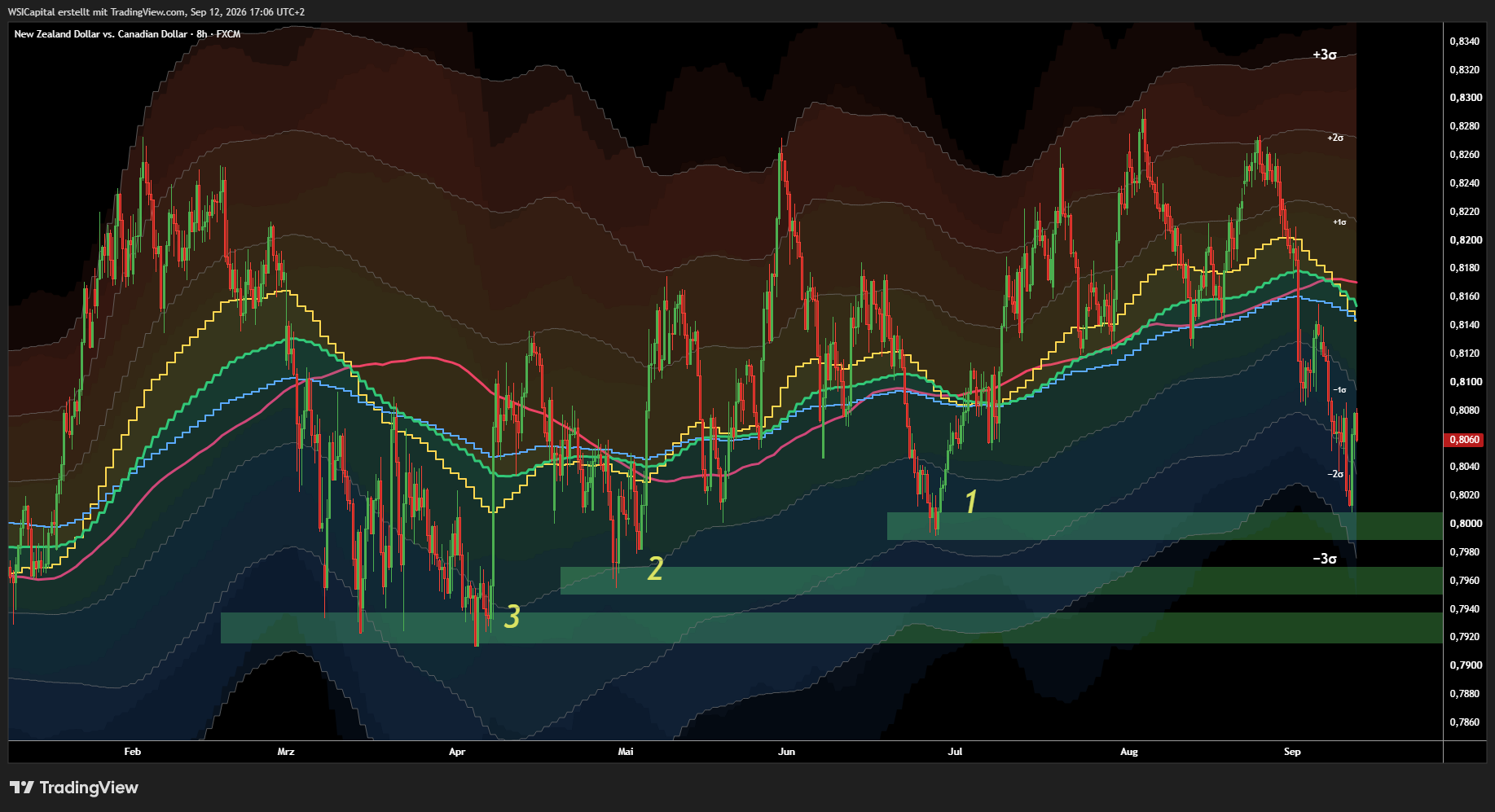Click the 0,8040 price axis label
Image resolution: width=1495 pixels, height=812 pixels.
tap(1465, 467)
